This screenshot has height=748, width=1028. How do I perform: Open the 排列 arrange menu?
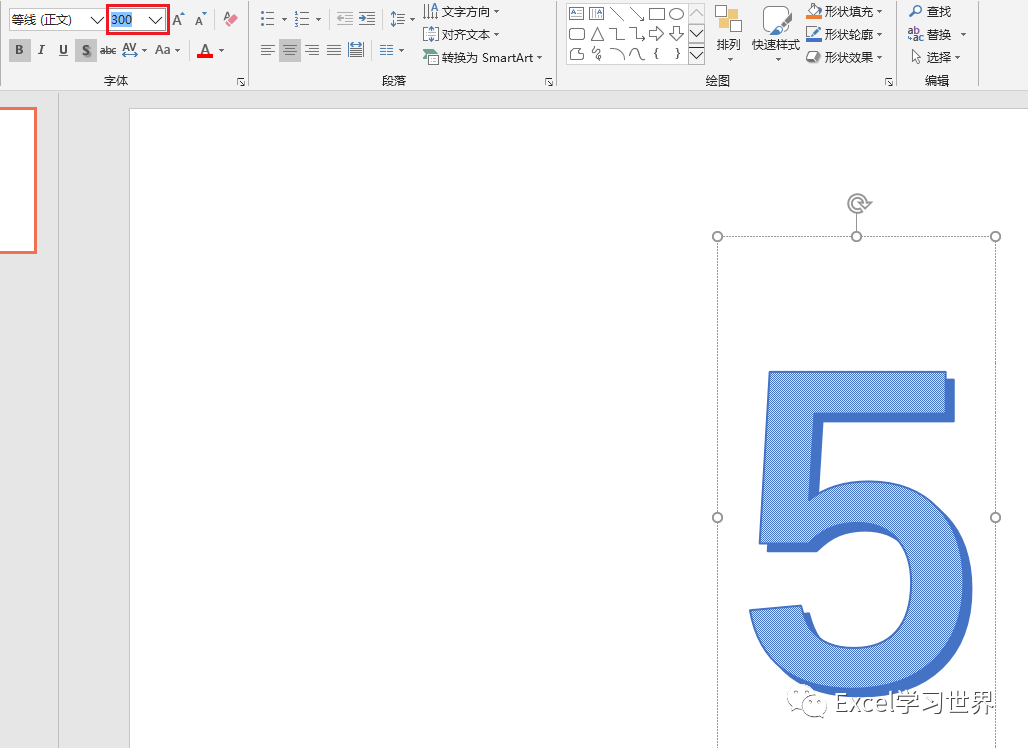click(x=728, y=34)
